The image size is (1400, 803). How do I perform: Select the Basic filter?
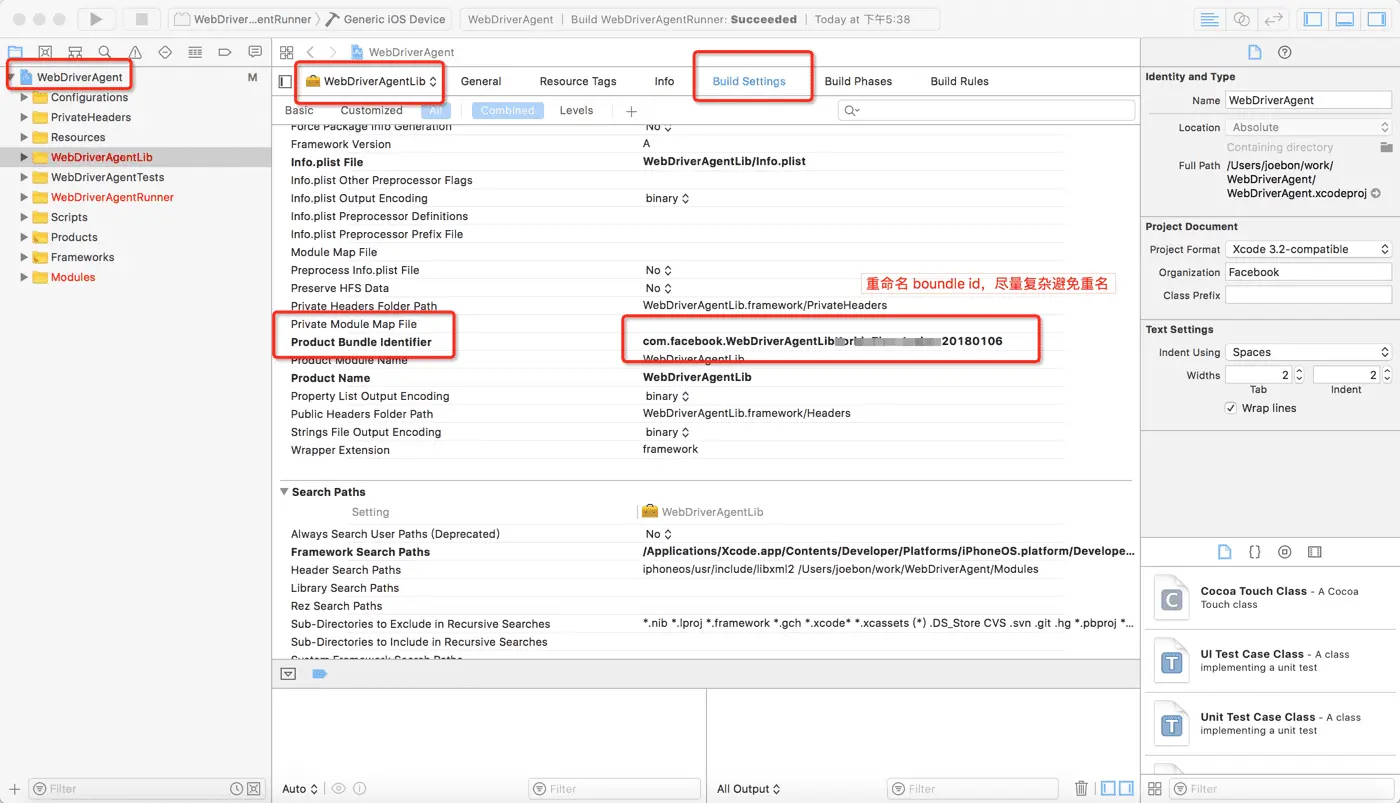click(299, 111)
